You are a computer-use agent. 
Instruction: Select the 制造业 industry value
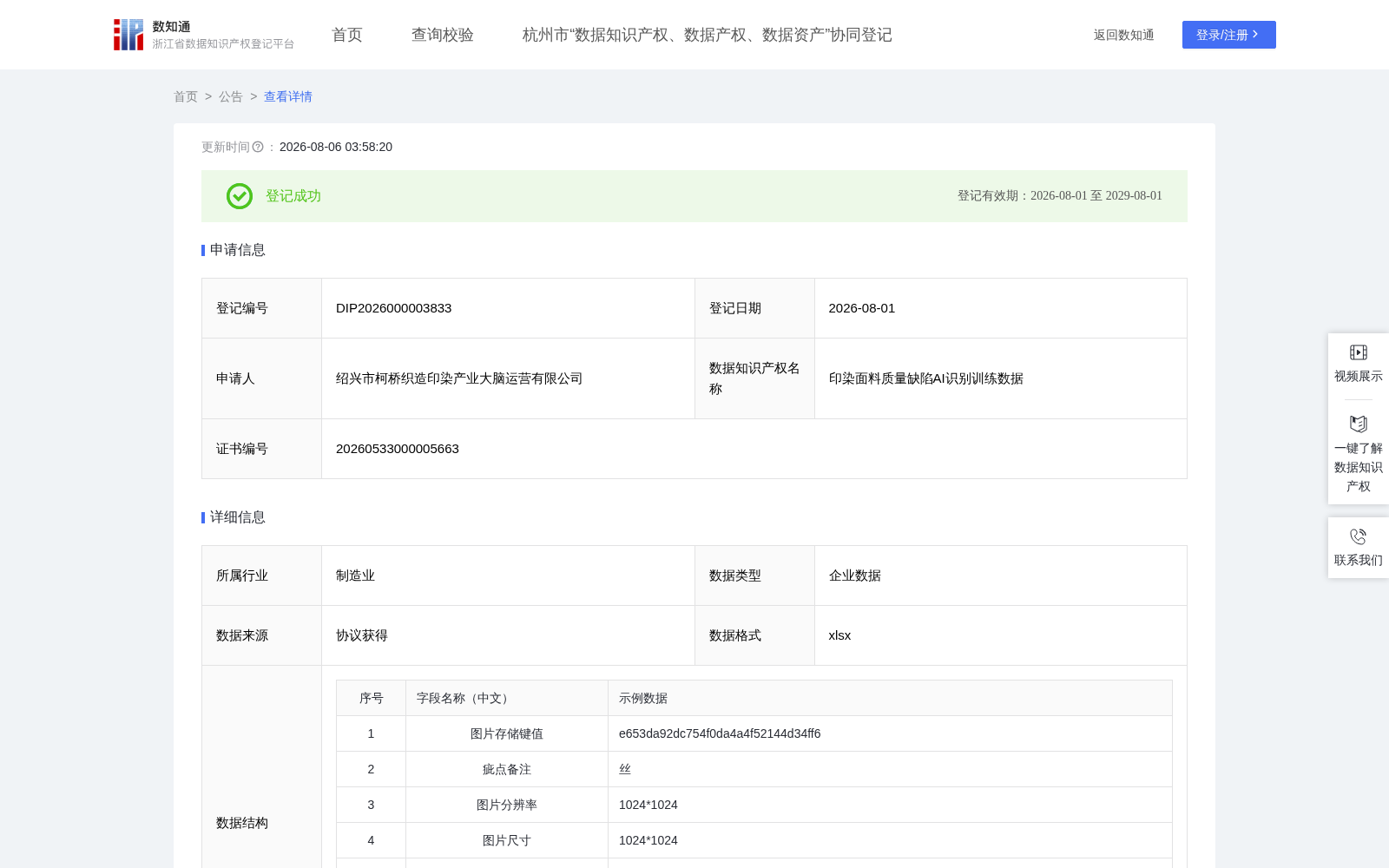355,575
